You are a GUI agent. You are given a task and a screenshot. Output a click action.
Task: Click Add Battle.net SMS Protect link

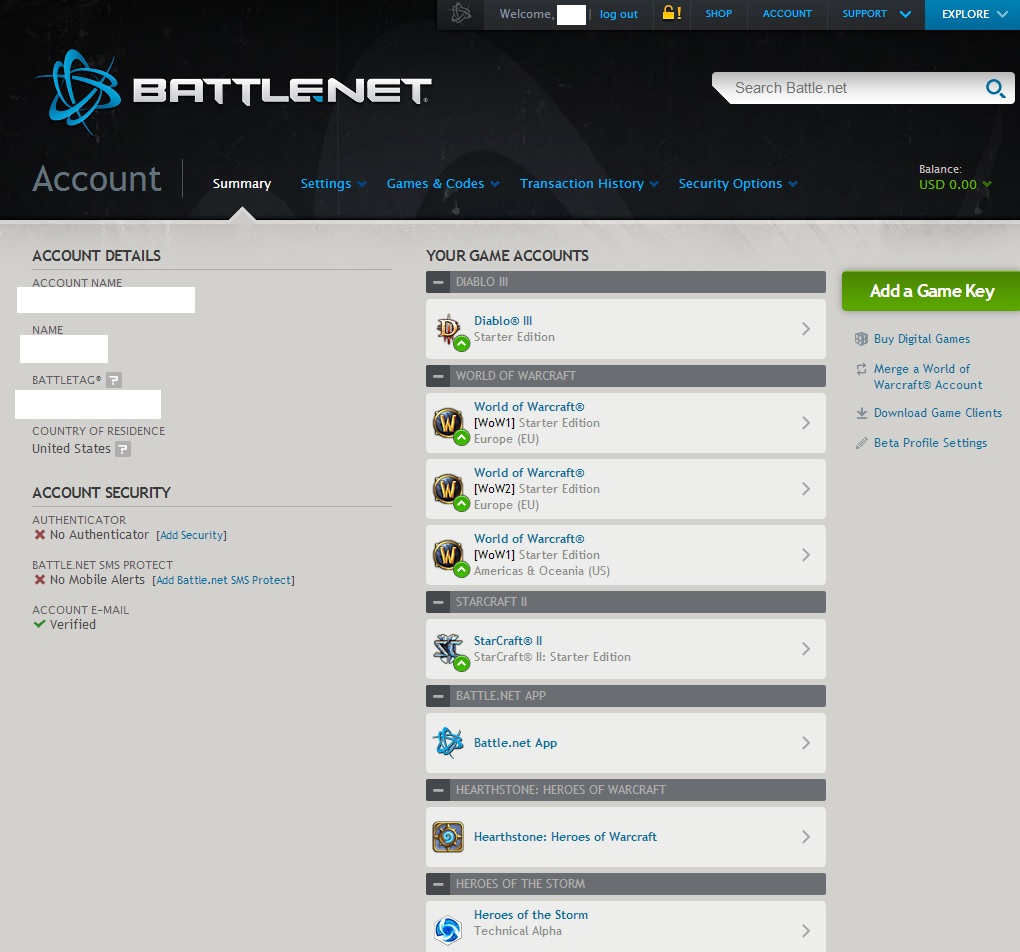tap(224, 580)
